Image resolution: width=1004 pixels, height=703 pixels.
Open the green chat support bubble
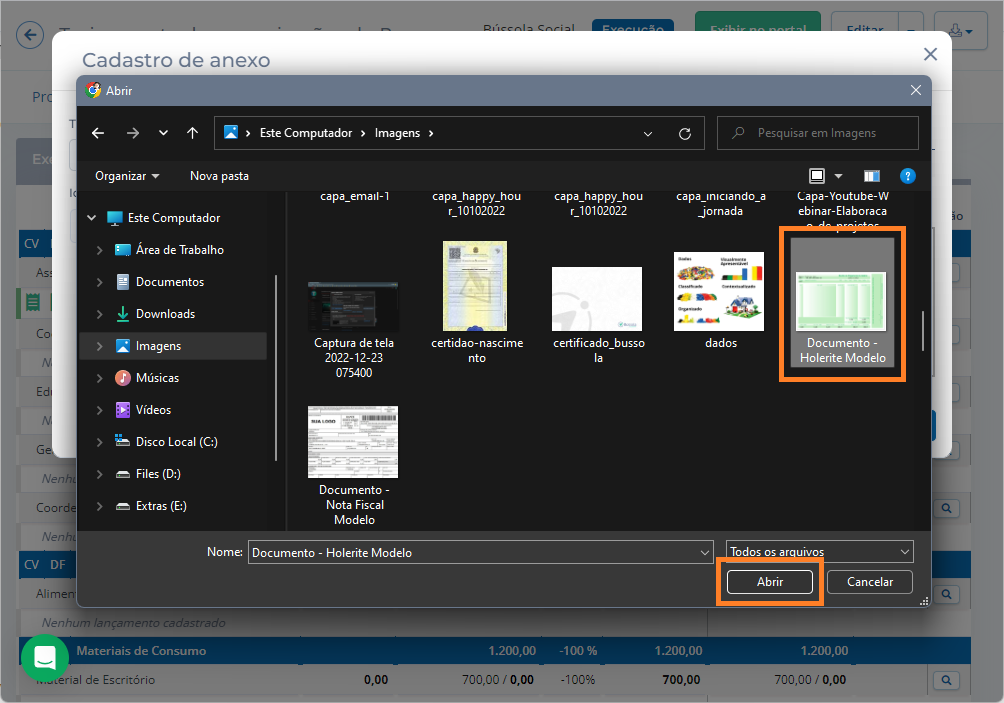(45, 658)
